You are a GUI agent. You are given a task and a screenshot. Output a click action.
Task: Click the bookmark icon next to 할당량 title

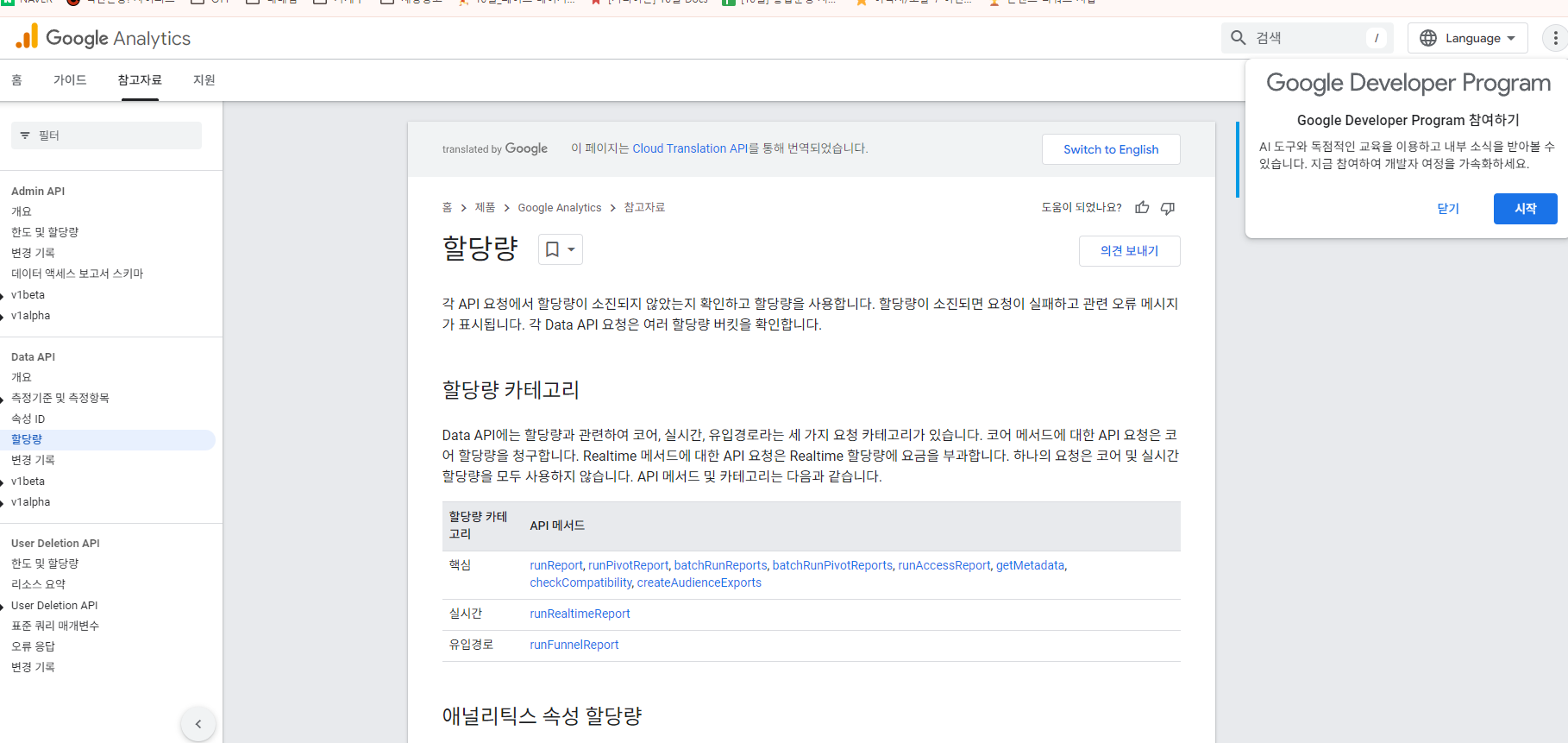click(x=553, y=249)
